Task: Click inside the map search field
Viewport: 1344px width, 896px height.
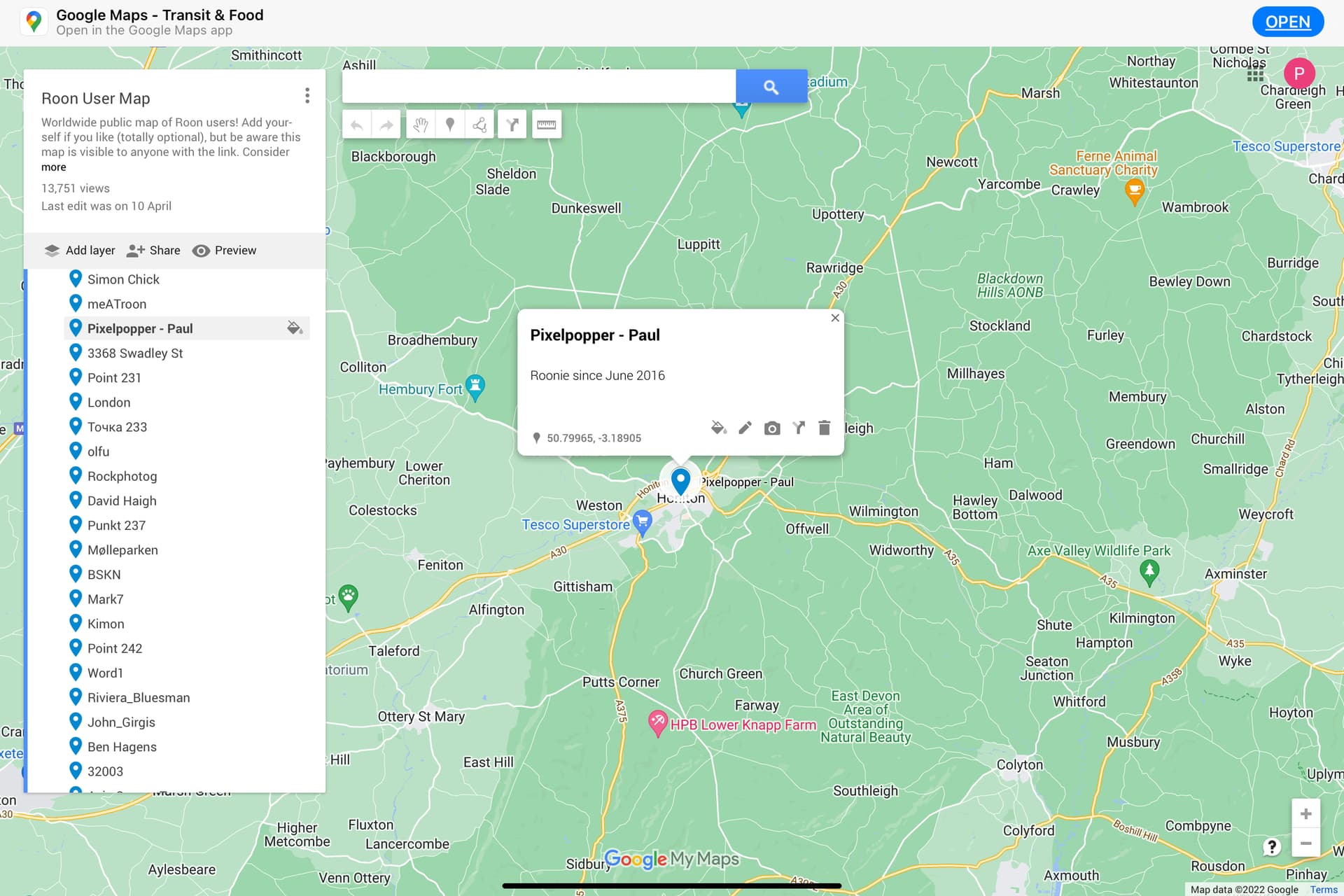Action: pyautogui.click(x=538, y=87)
